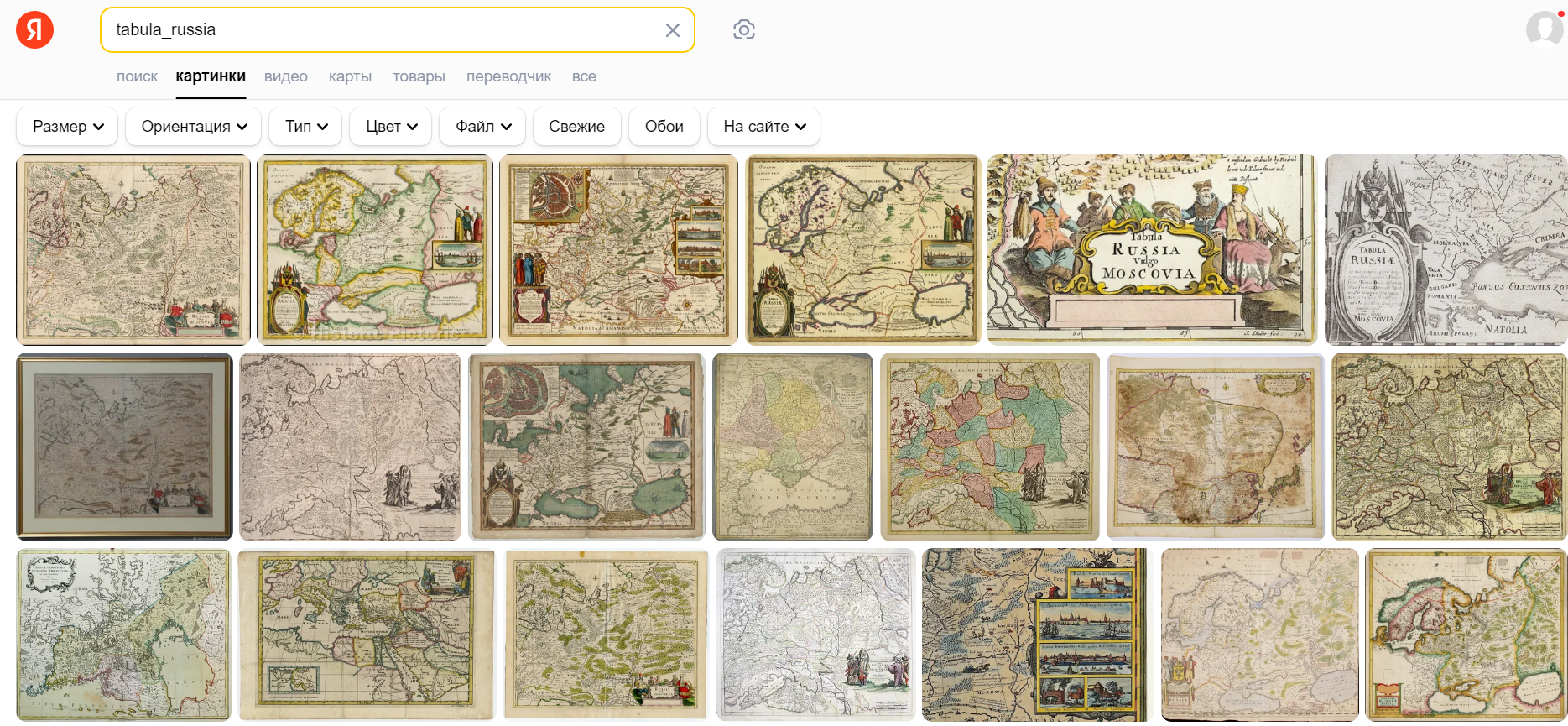Expand the Файл filter dropdown
This screenshot has width=1568, height=726.
[x=482, y=126]
